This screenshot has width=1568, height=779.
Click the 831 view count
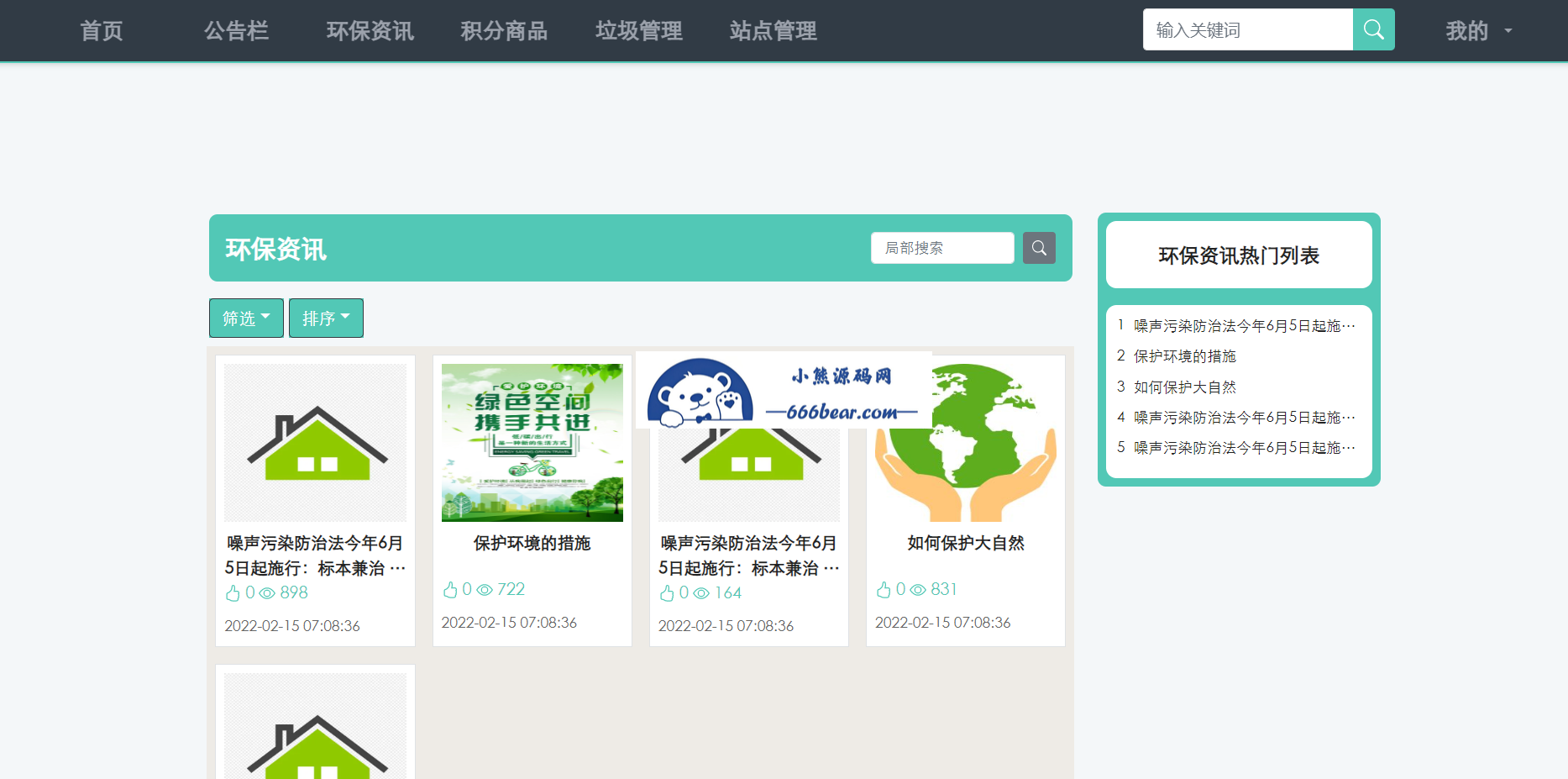click(x=944, y=590)
